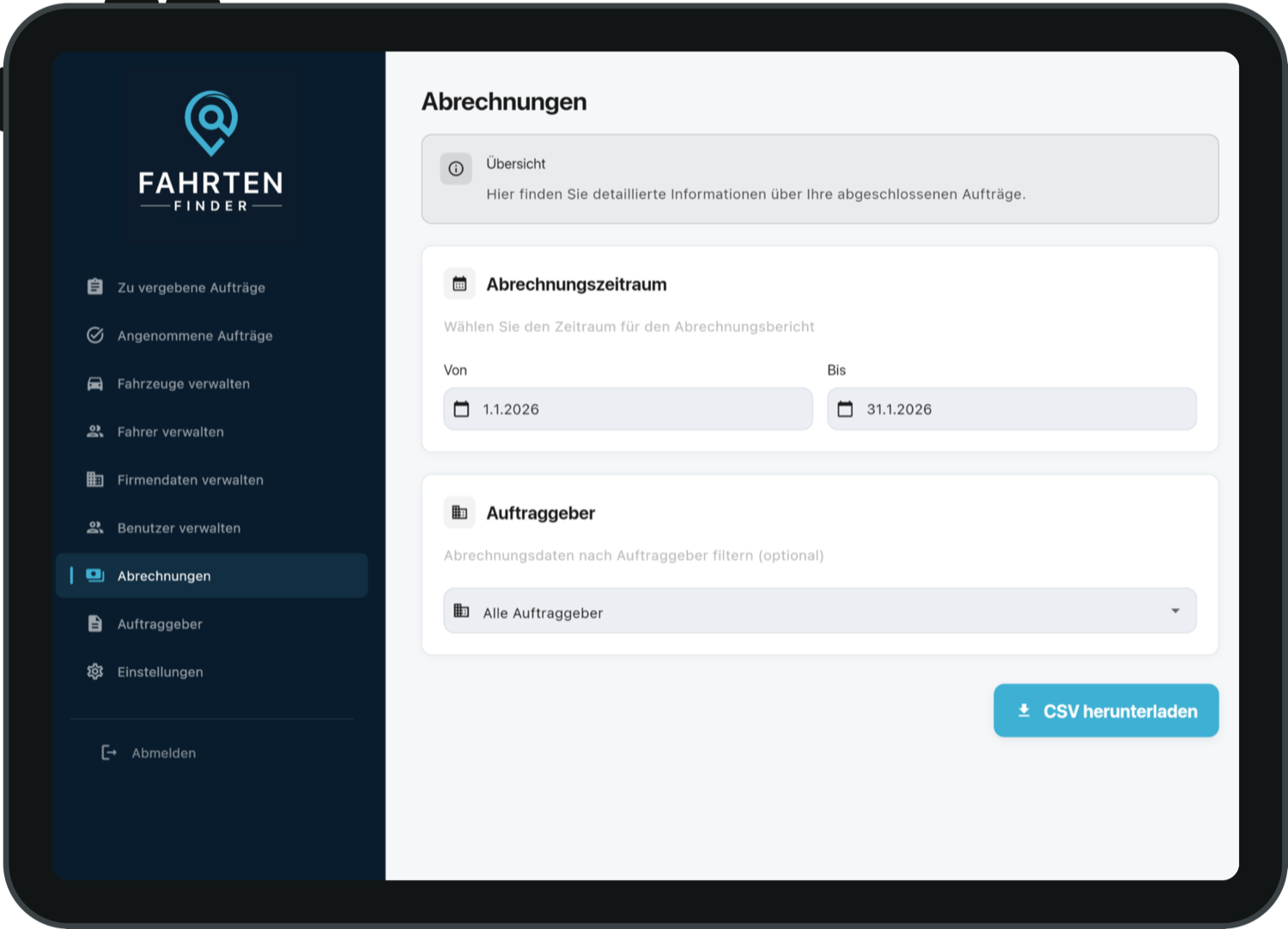
Task: Click the checkmark icon beside Angenommene Aufträge
Action: click(x=95, y=335)
